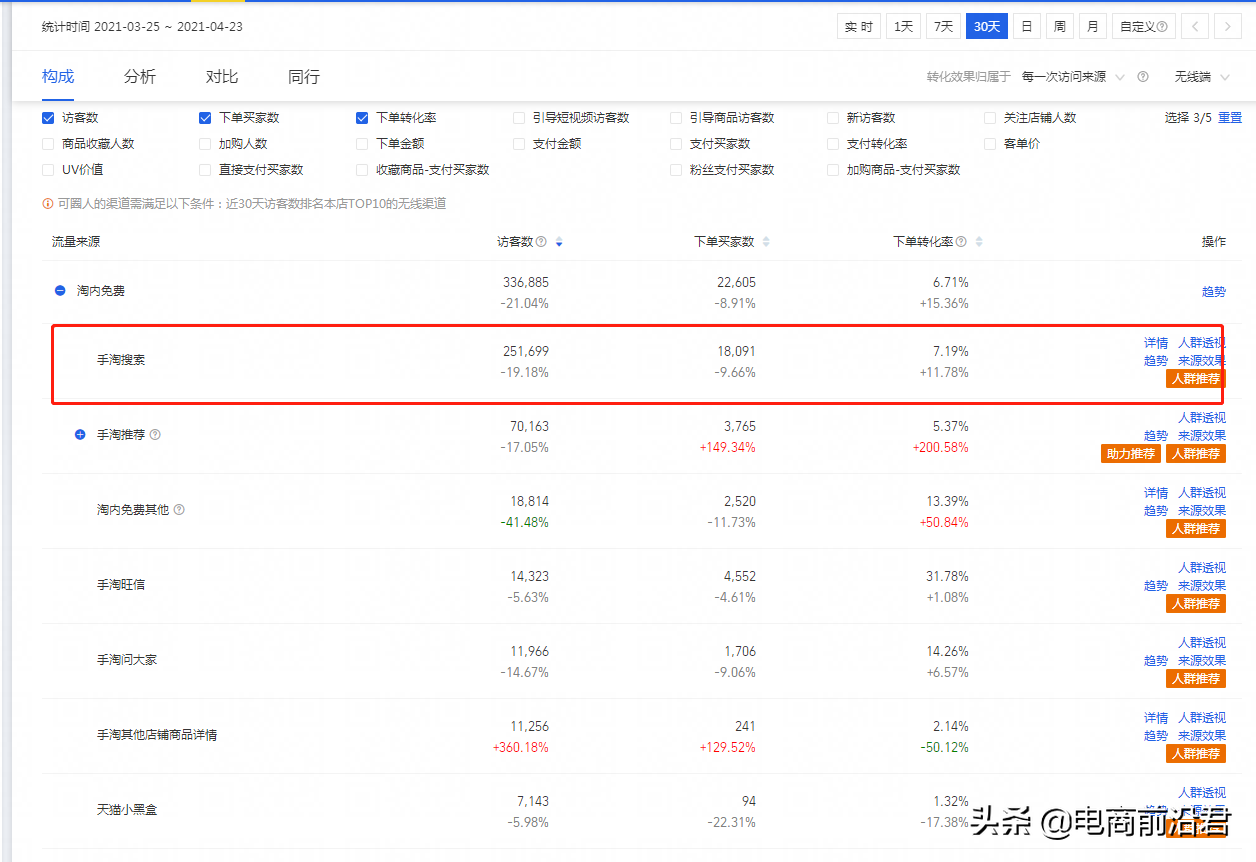Check the UV价值 metric
The width and height of the screenshot is (1256, 862).
coord(48,170)
